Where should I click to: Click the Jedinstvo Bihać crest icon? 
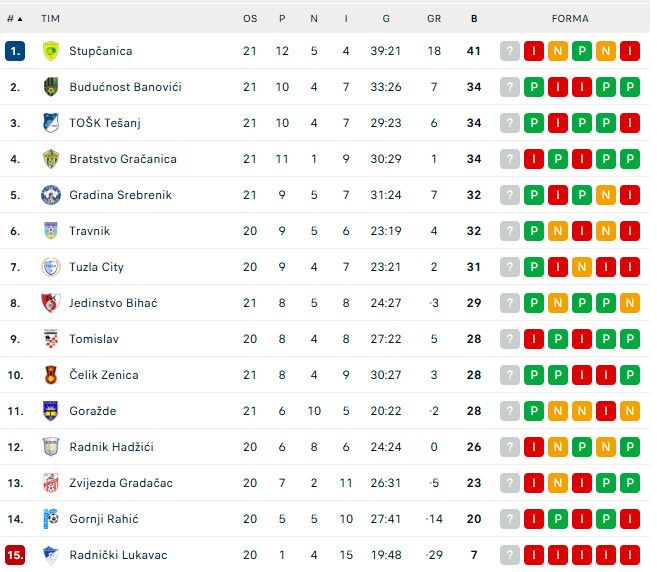[51, 303]
